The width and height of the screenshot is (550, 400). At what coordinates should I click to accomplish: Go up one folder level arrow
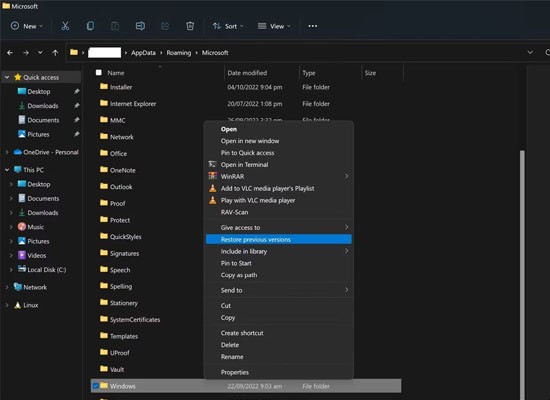tap(55, 53)
